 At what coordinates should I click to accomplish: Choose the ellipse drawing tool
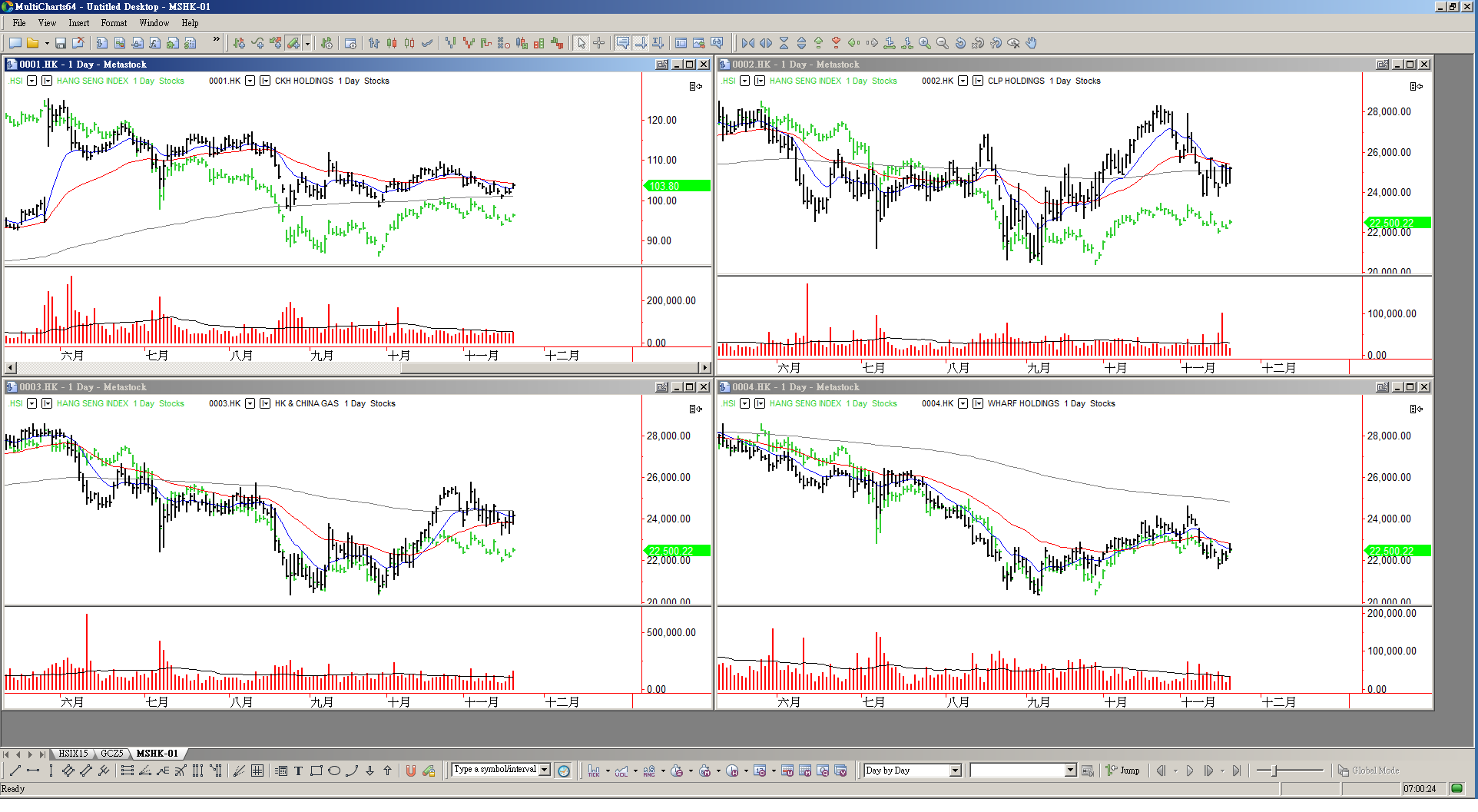334,771
